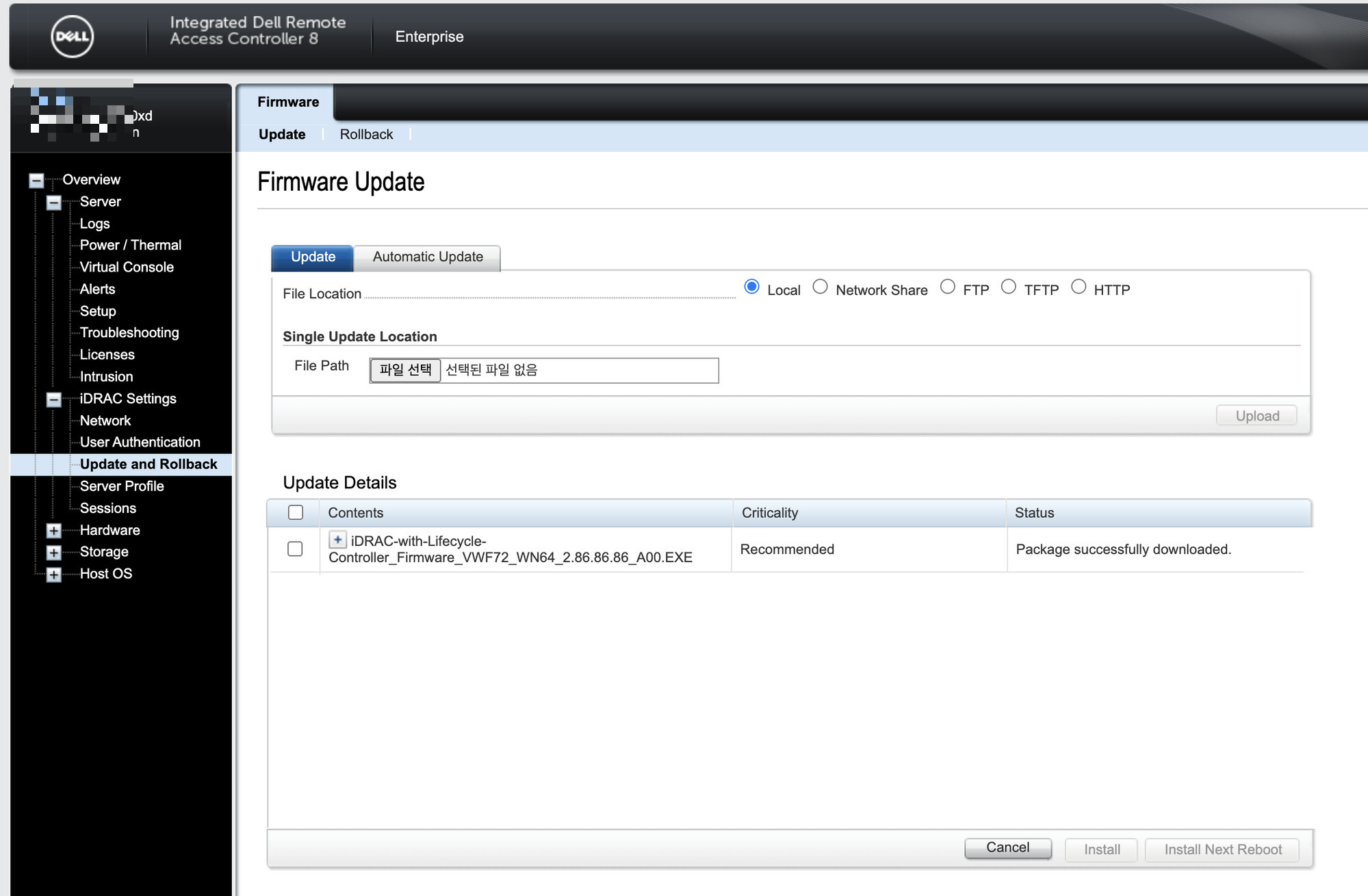Open iDRAC Settings tree item
The height and width of the screenshot is (896, 1368).
click(128, 399)
